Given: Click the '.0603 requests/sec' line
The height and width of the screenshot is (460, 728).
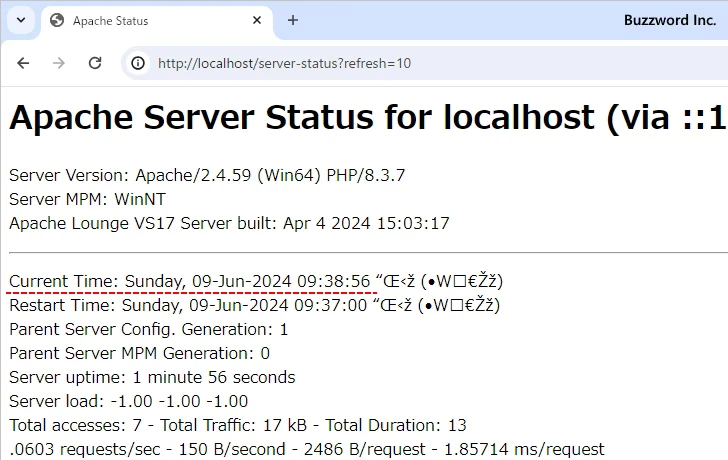Looking at the screenshot, I should coord(307,449).
